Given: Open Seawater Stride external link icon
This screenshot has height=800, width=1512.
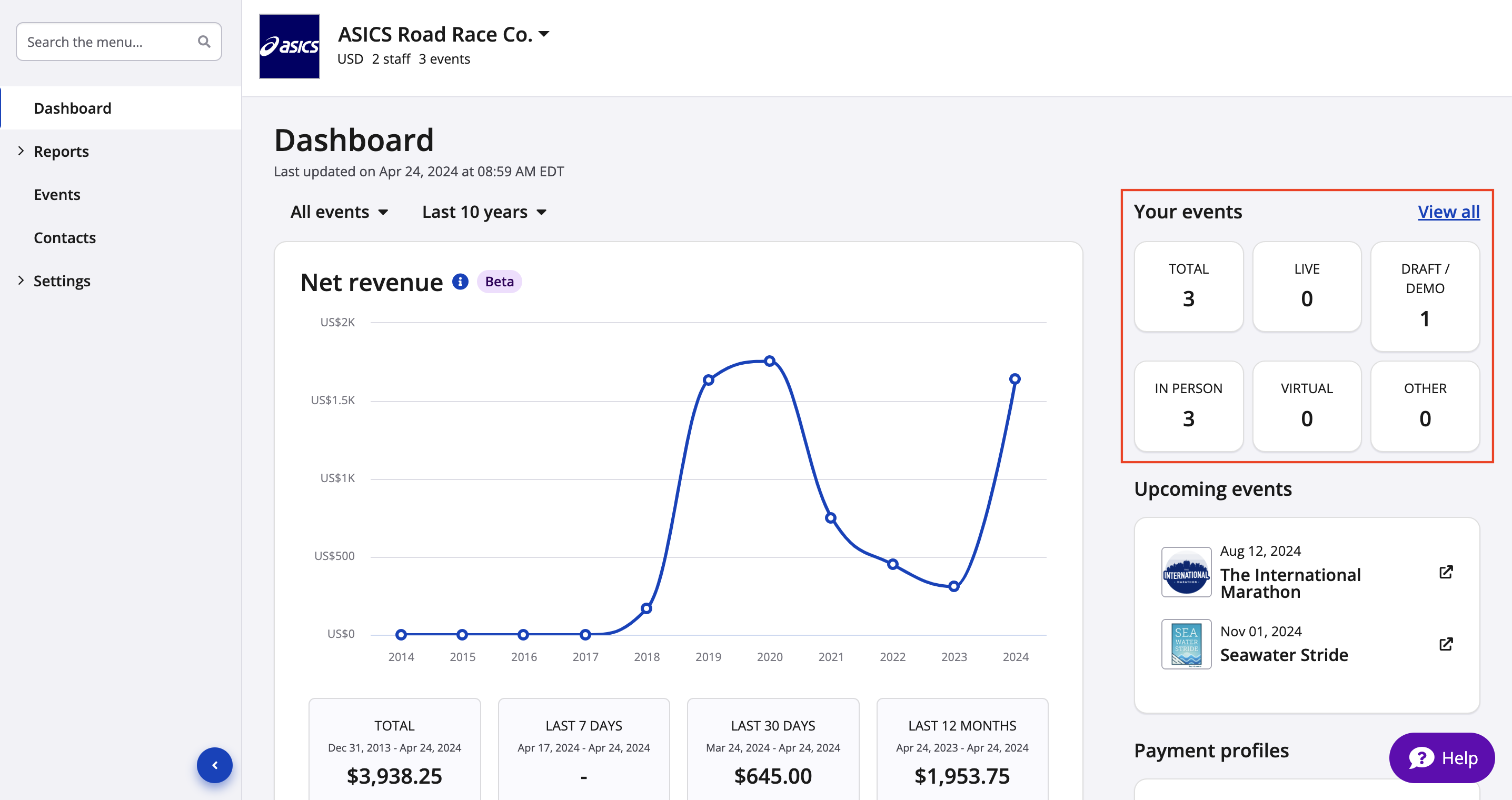Looking at the screenshot, I should coord(1446,644).
